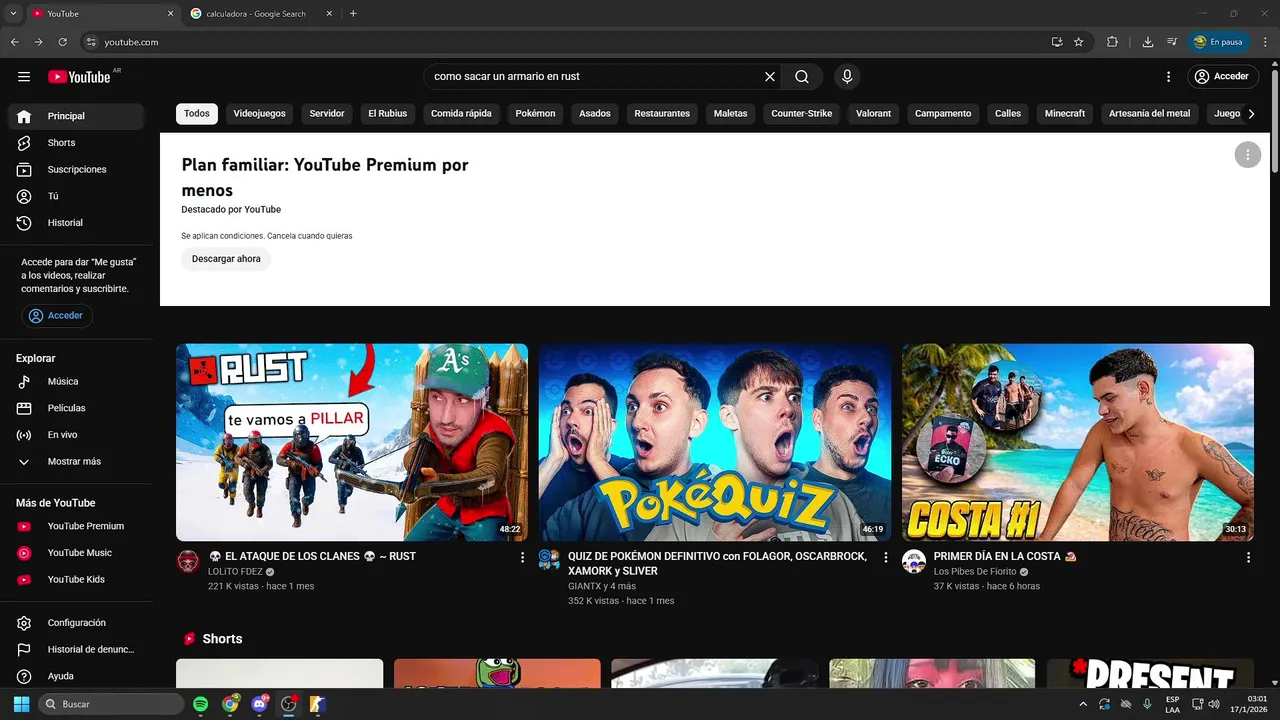The image size is (1280, 720).
Task: Open the YouTube hamburger guide menu
Action: (x=24, y=77)
